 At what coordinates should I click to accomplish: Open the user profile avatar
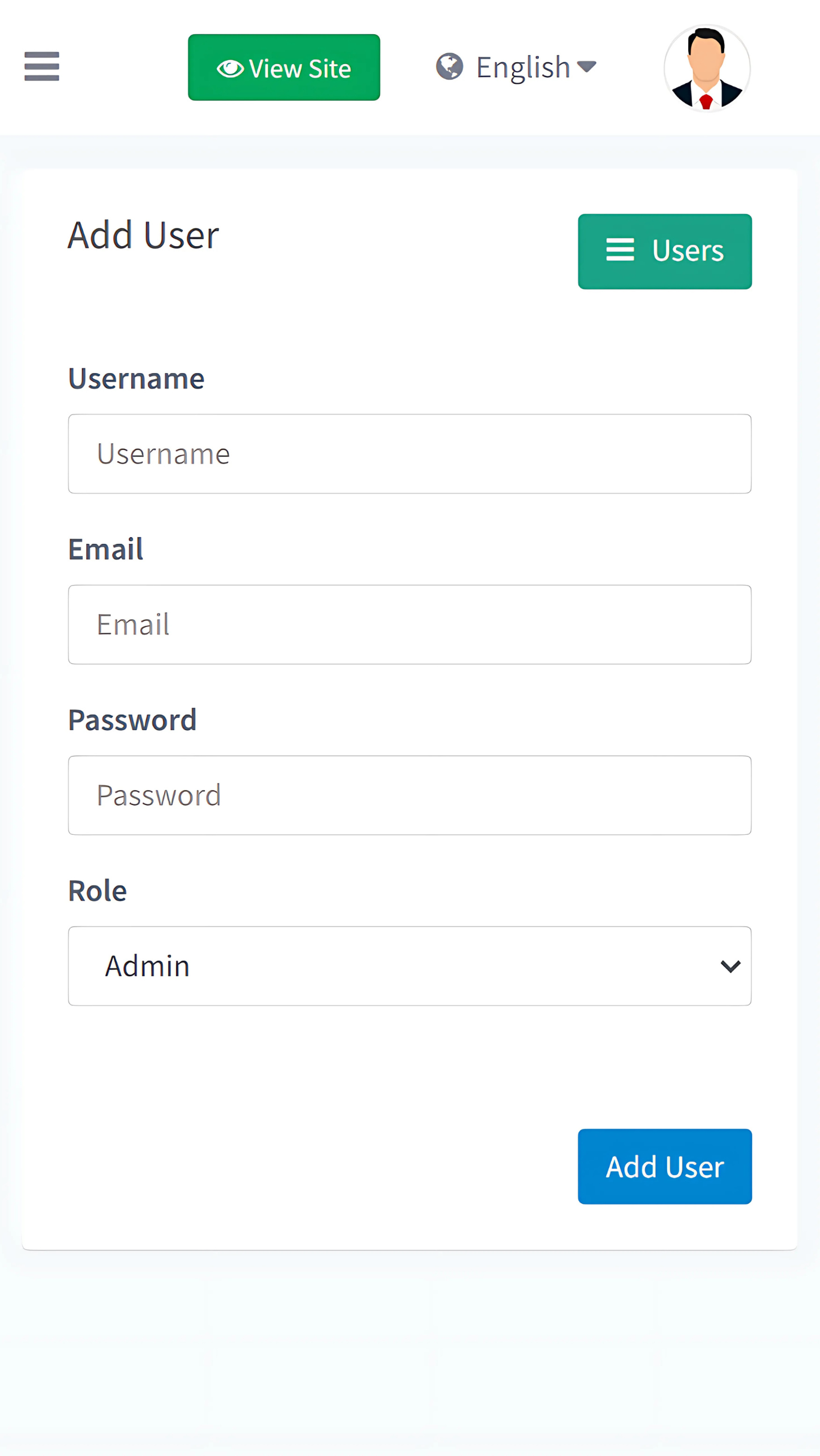707,68
